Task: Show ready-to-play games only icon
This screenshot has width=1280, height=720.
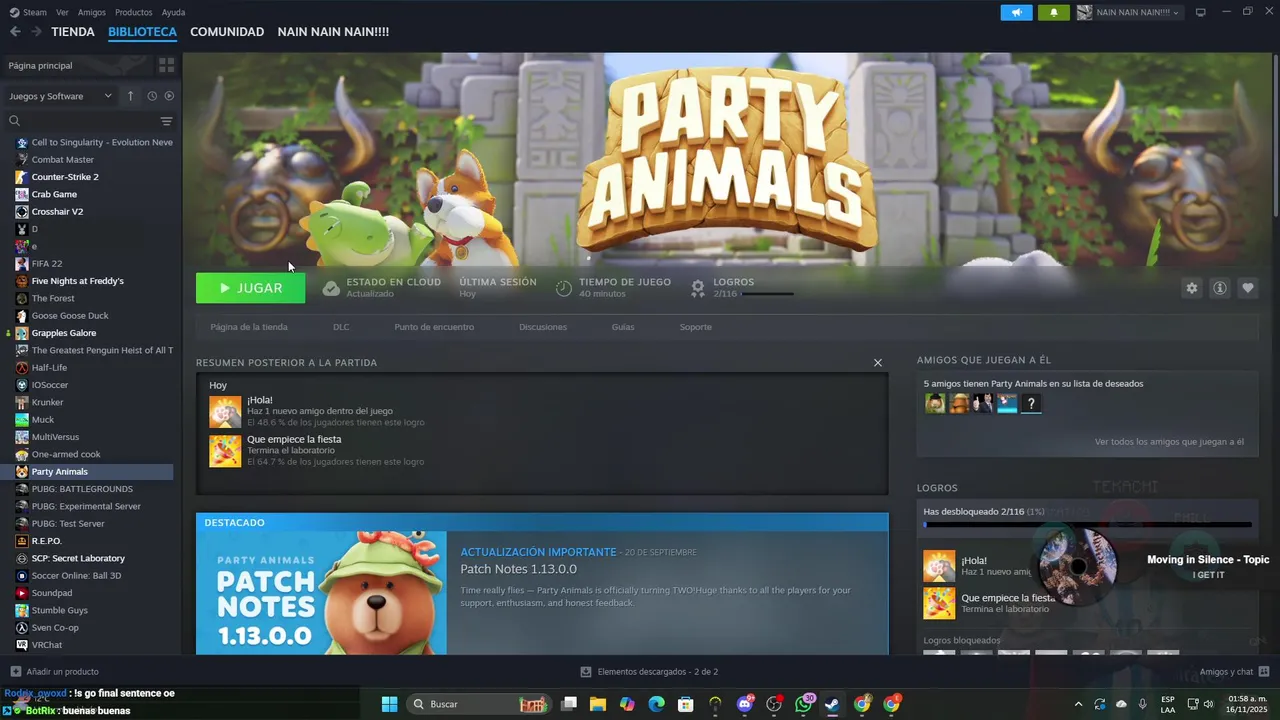Action: pos(169,96)
